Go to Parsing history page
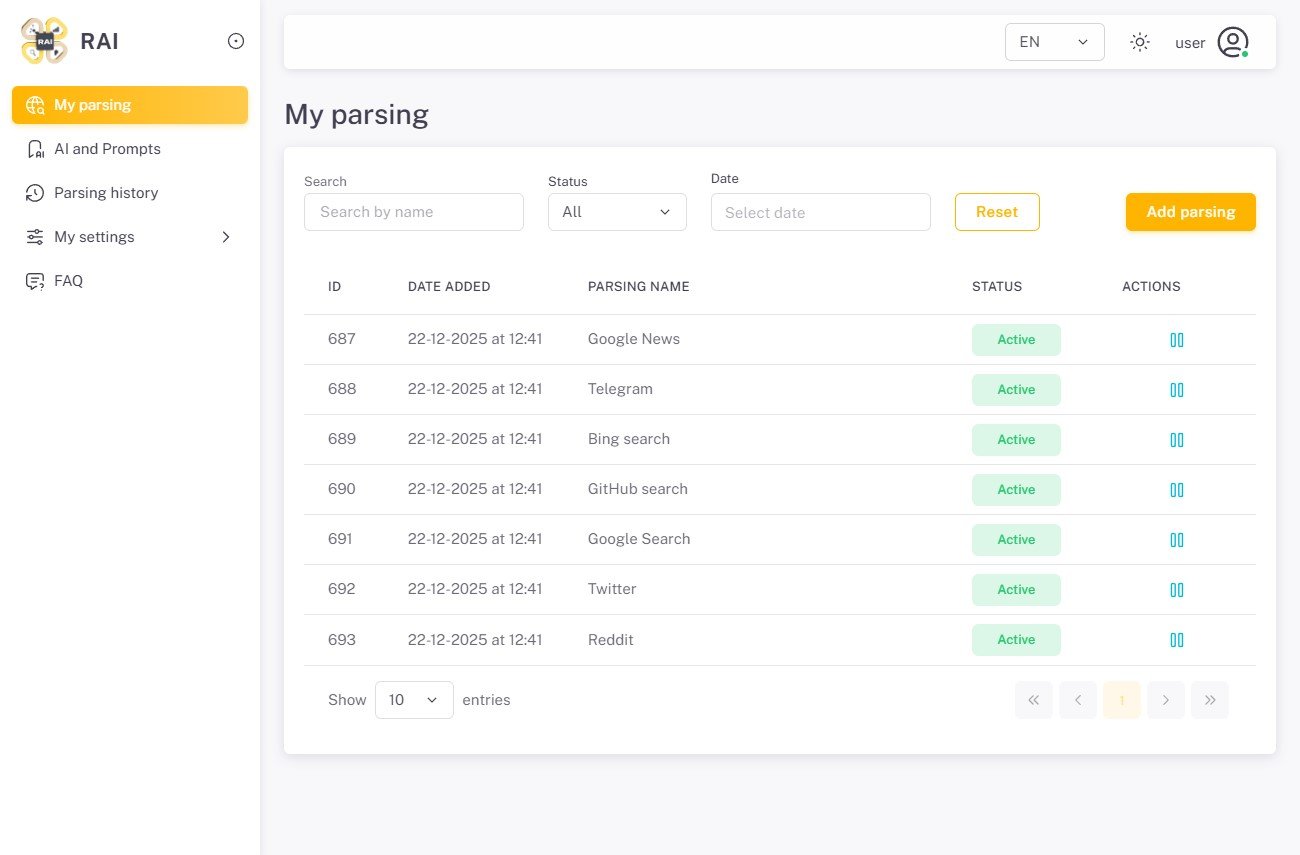 click(x=106, y=193)
